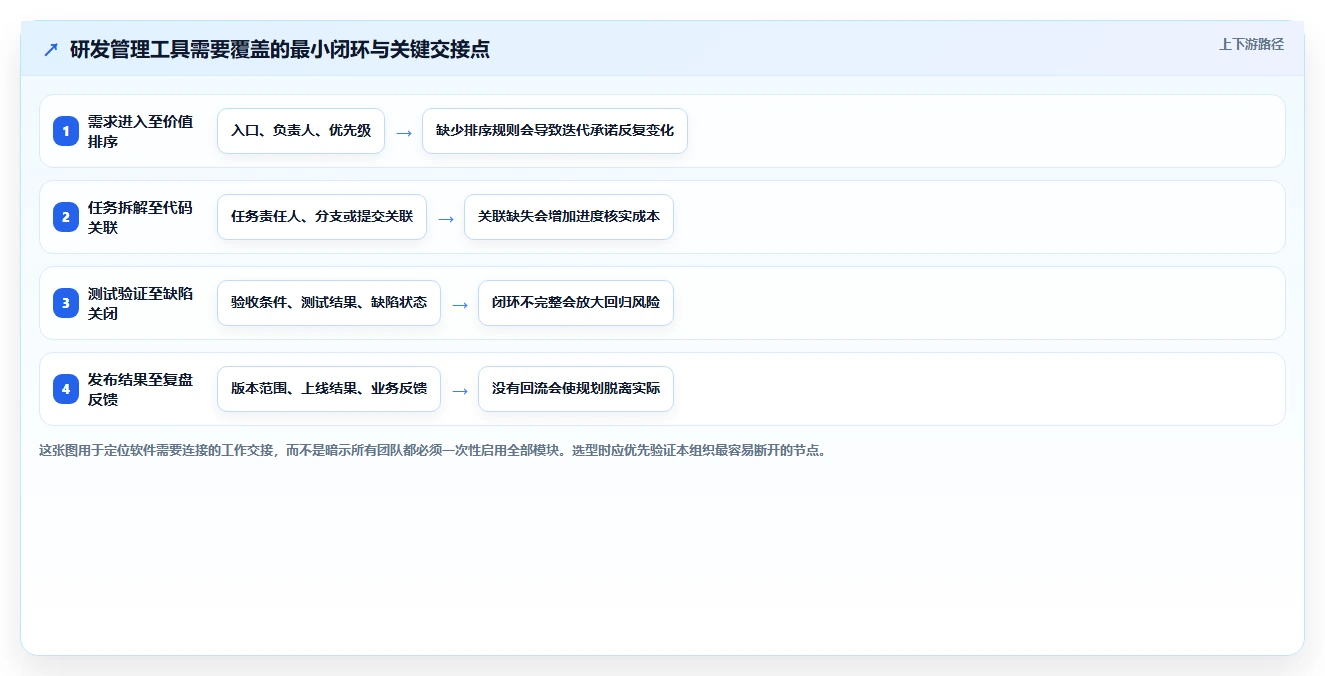Screen dimensions: 1325x676
Task: Click the arrow after 任务责任人、分支或提交关联
Action: point(446,218)
